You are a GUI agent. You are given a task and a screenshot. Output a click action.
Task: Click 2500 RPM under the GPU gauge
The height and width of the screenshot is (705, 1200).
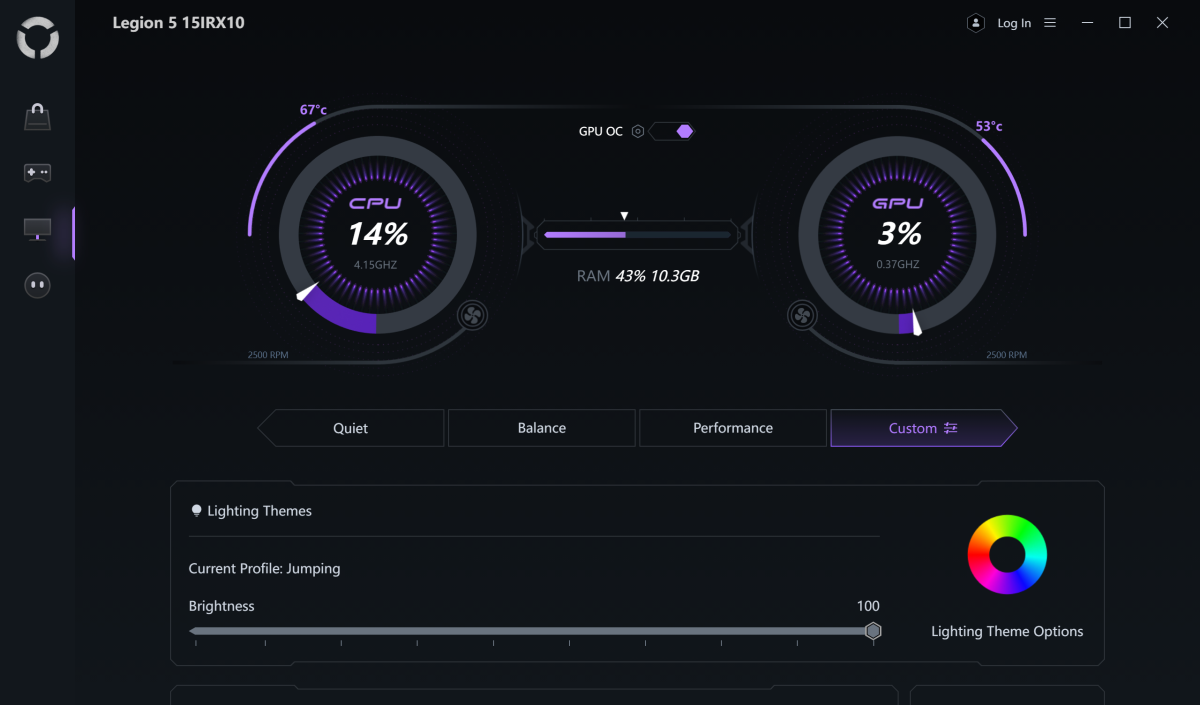point(1006,355)
